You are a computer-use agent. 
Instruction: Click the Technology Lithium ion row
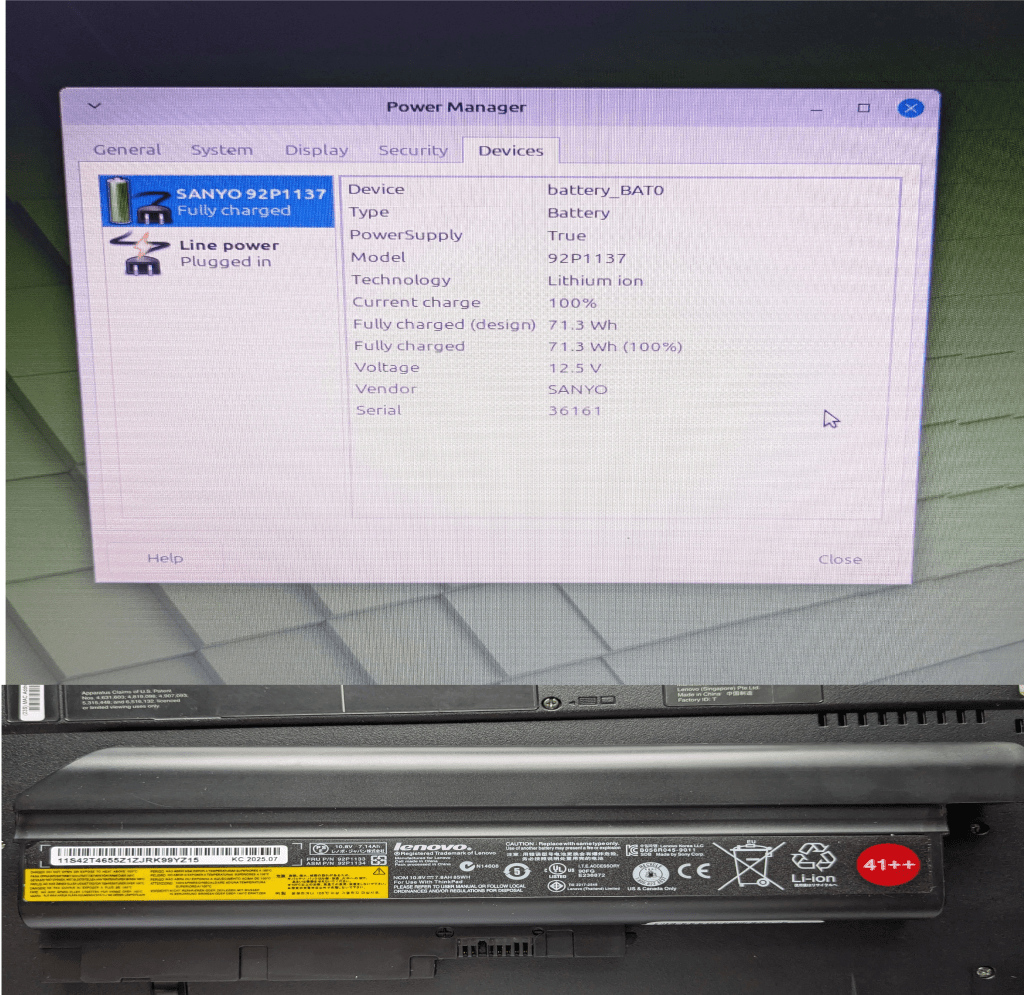(600, 280)
